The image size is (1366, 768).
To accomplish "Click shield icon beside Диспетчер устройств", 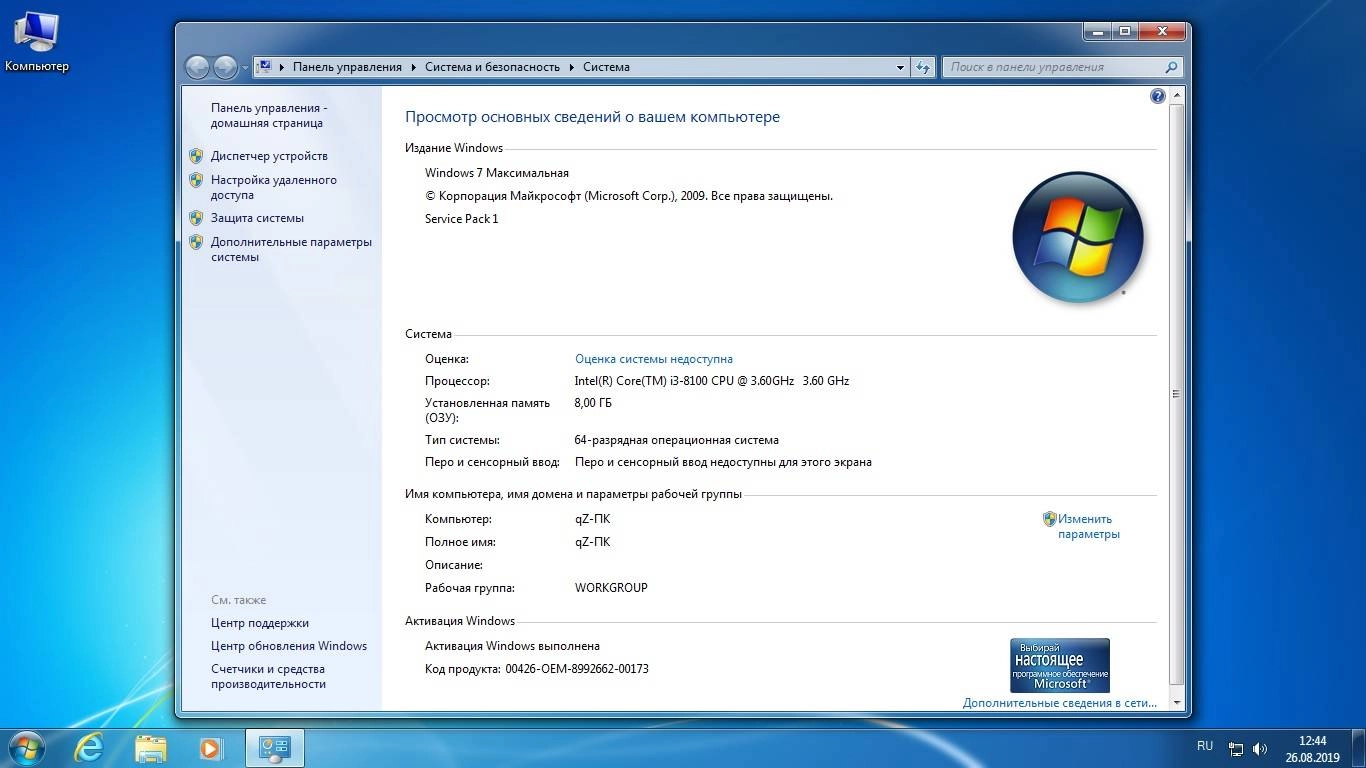I will tap(196, 156).
